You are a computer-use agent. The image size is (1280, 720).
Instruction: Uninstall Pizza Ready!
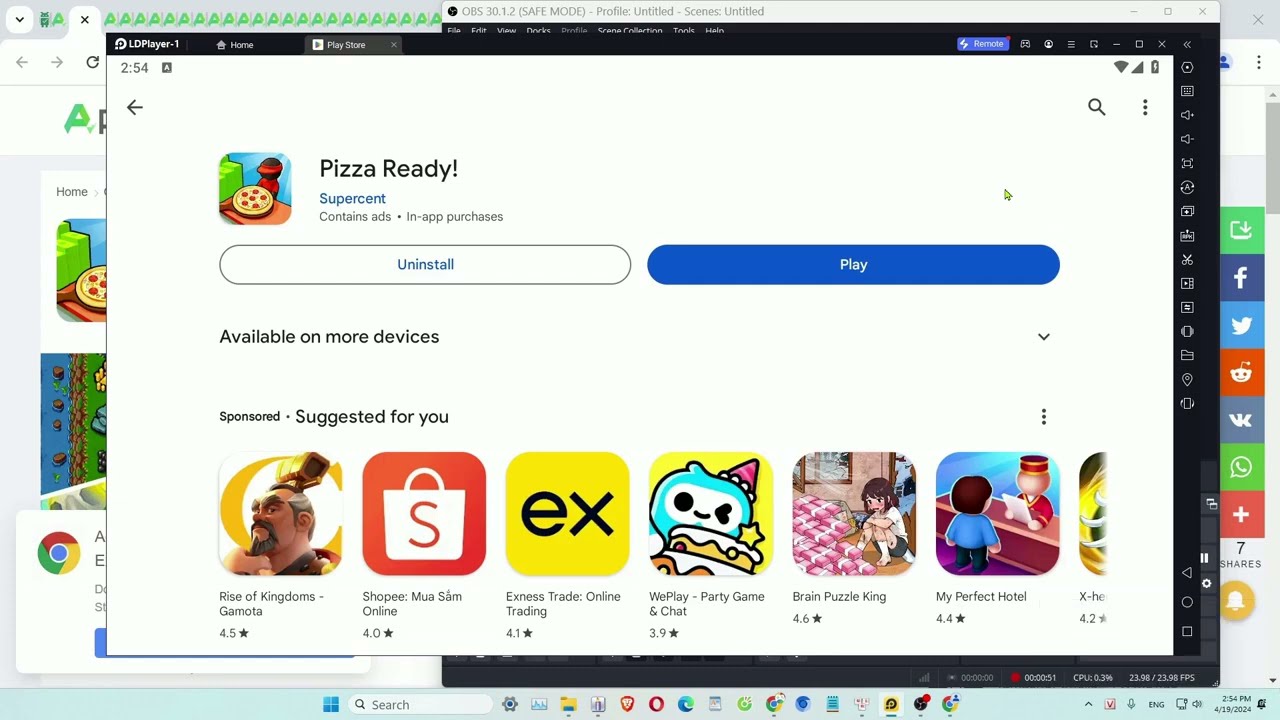pyautogui.click(x=425, y=264)
